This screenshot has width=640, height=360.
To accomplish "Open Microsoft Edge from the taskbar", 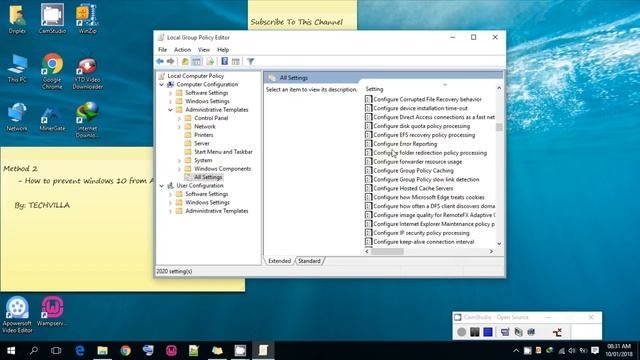I will tap(80, 351).
